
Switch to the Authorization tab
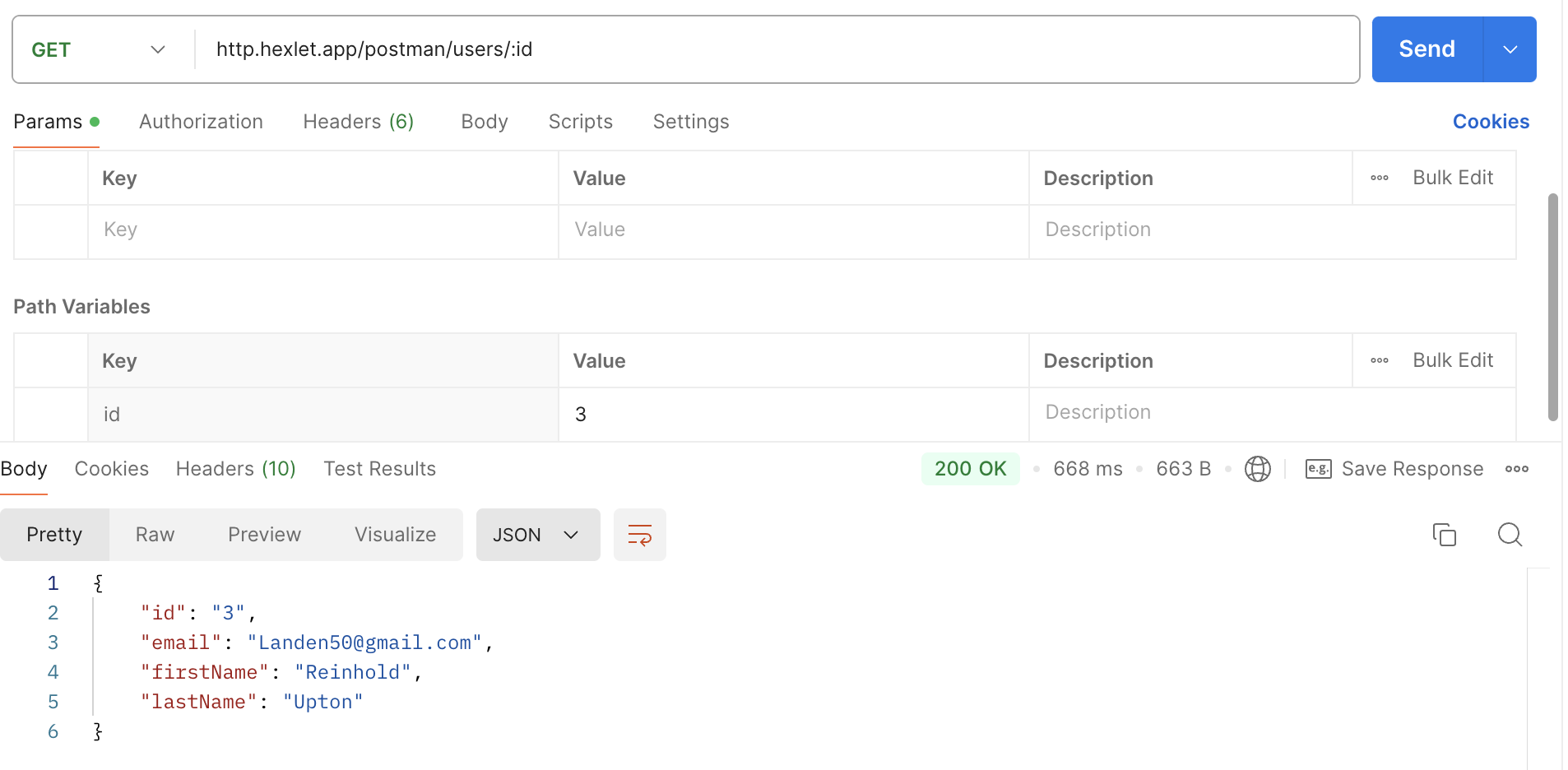(x=201, y=122)
